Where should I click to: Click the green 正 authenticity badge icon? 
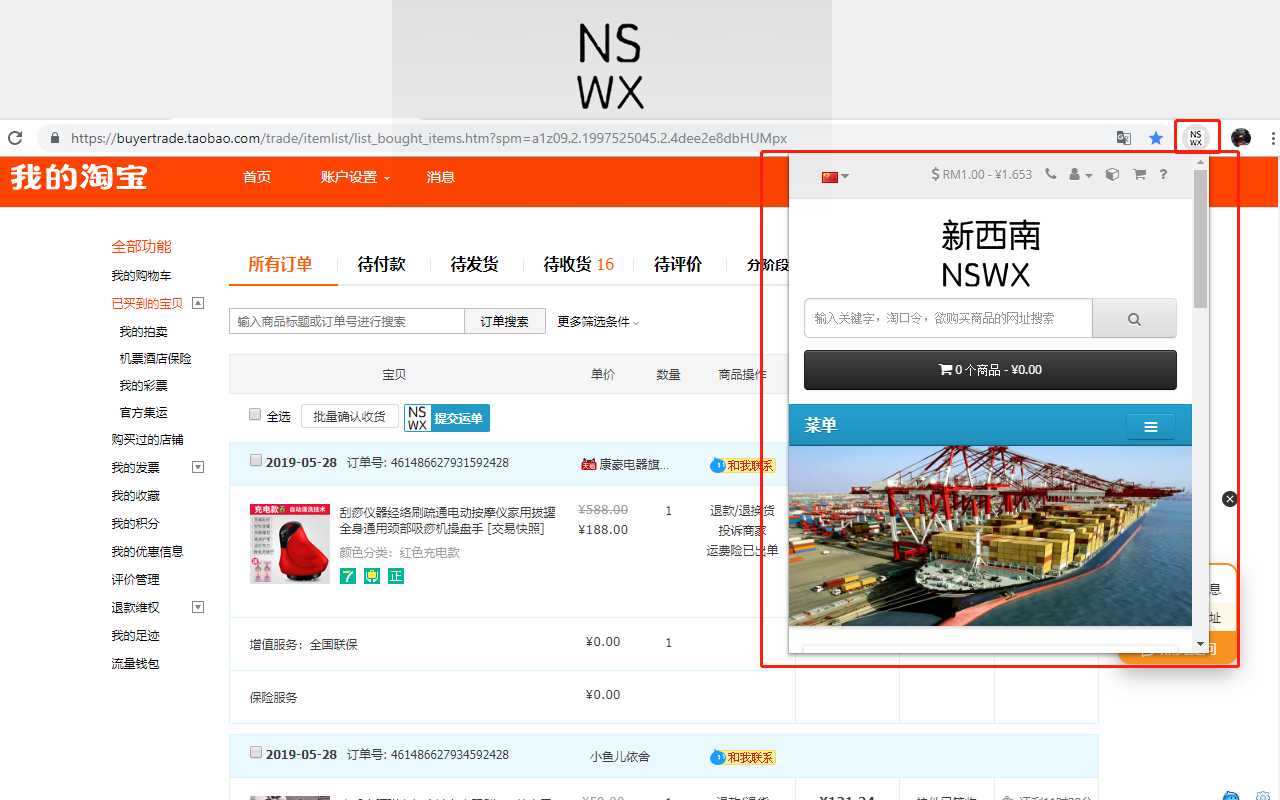(x=396, y=576)
